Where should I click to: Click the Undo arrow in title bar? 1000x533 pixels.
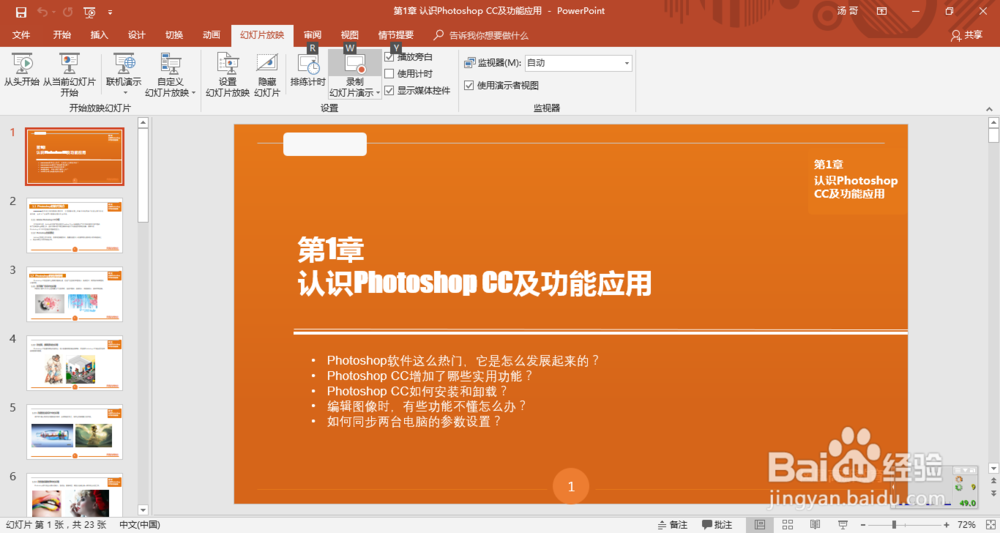(42, 11)
